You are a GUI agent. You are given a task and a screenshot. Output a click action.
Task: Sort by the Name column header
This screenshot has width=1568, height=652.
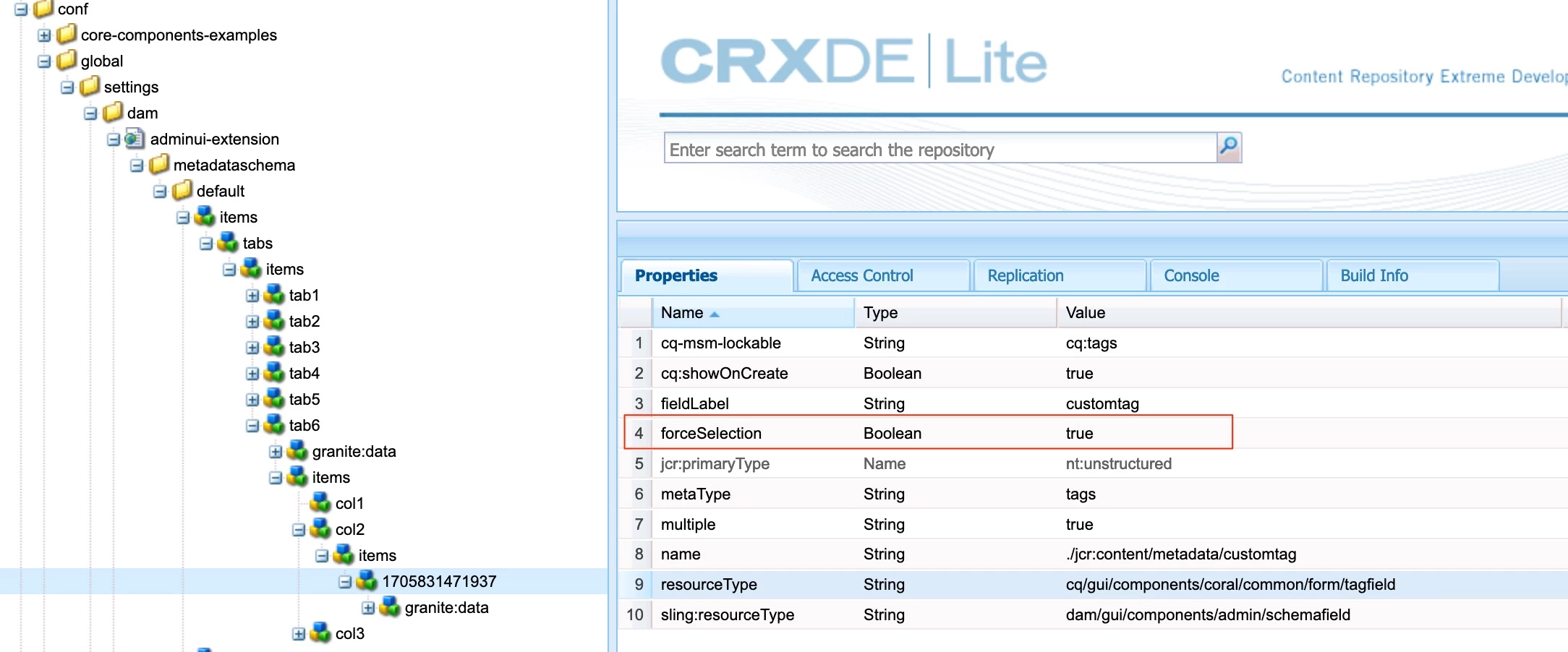(753, 313)
